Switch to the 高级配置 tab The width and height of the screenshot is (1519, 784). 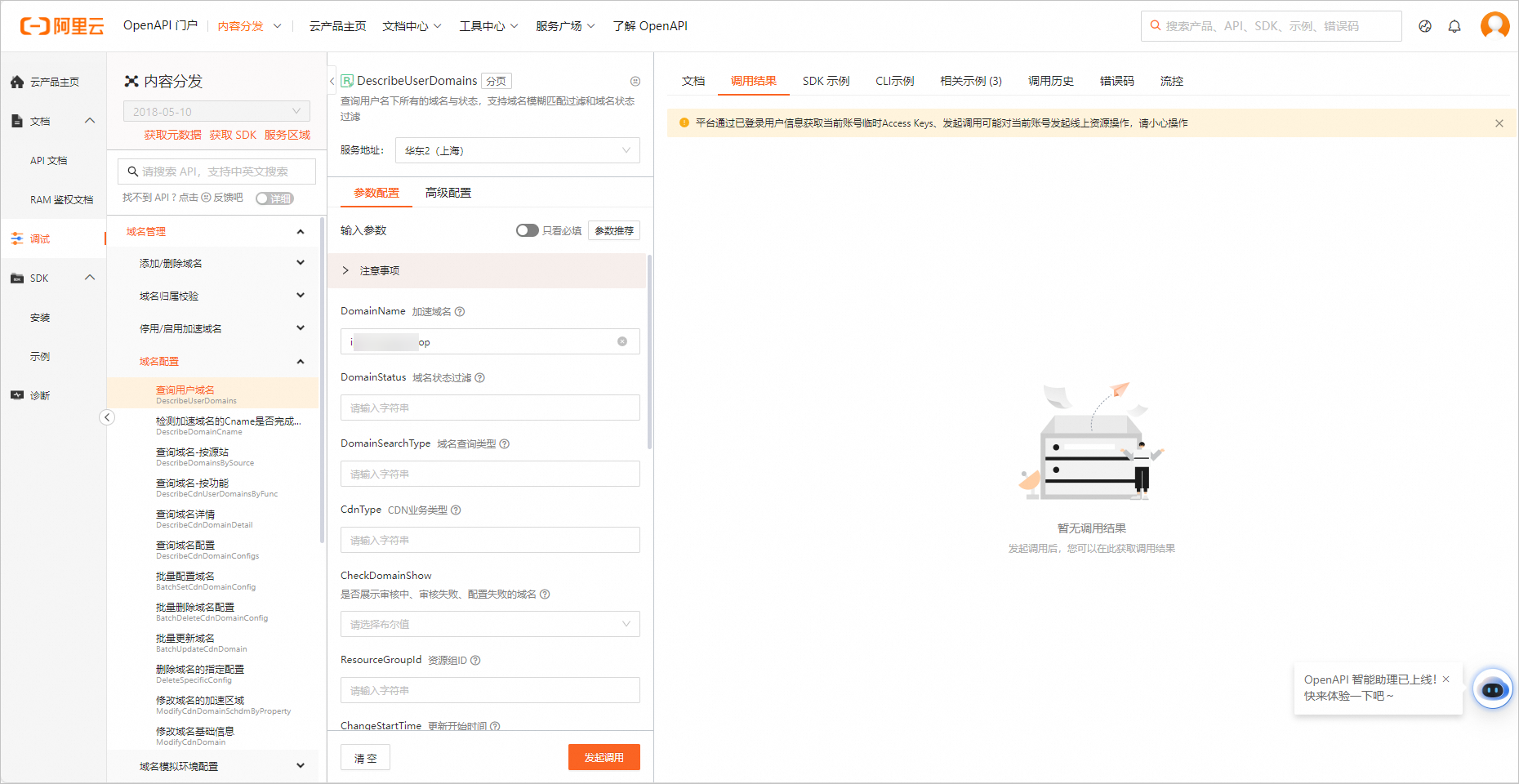tap(448, 193)
